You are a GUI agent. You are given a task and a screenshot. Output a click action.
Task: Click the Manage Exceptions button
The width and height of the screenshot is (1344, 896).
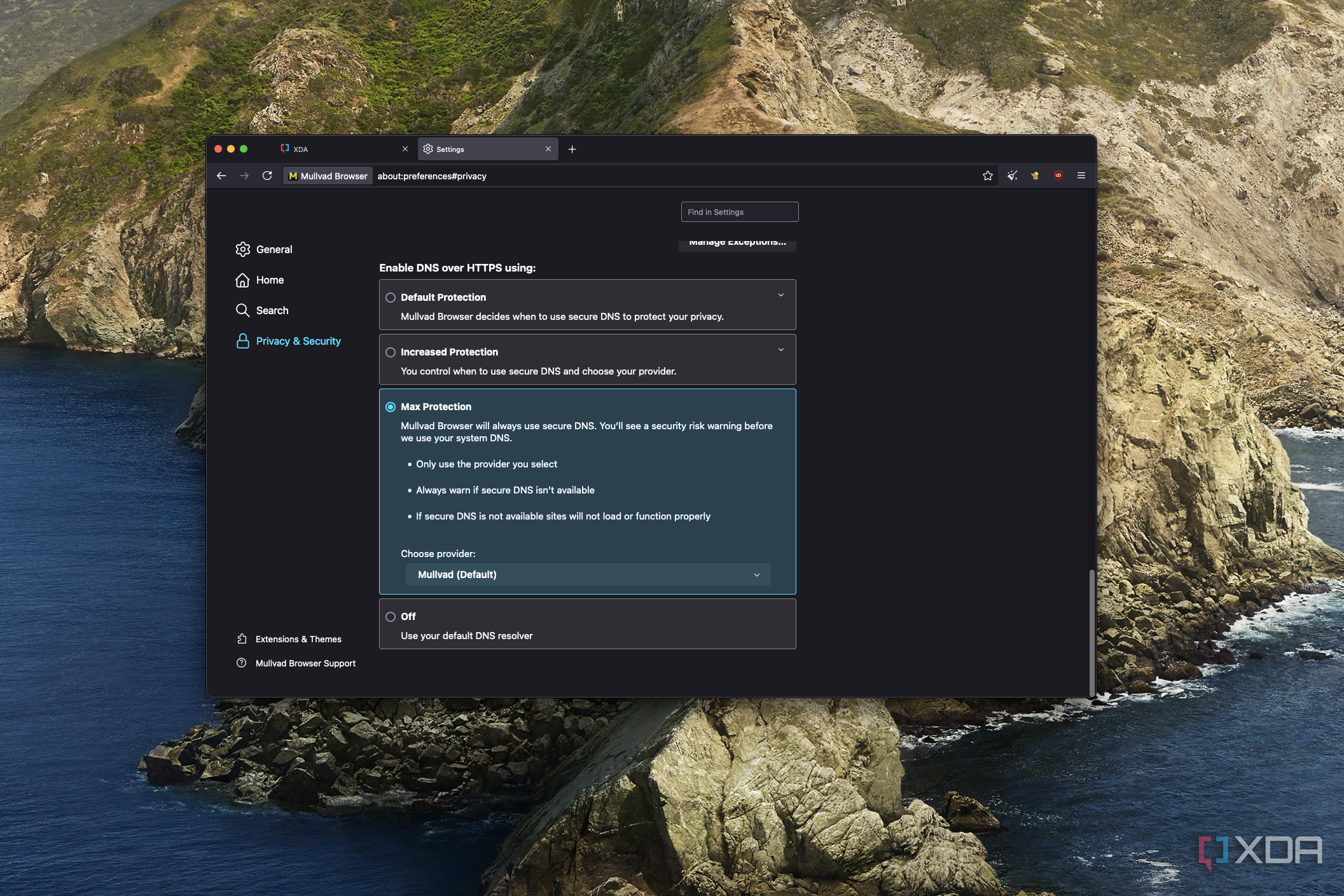tap(737, 244)
